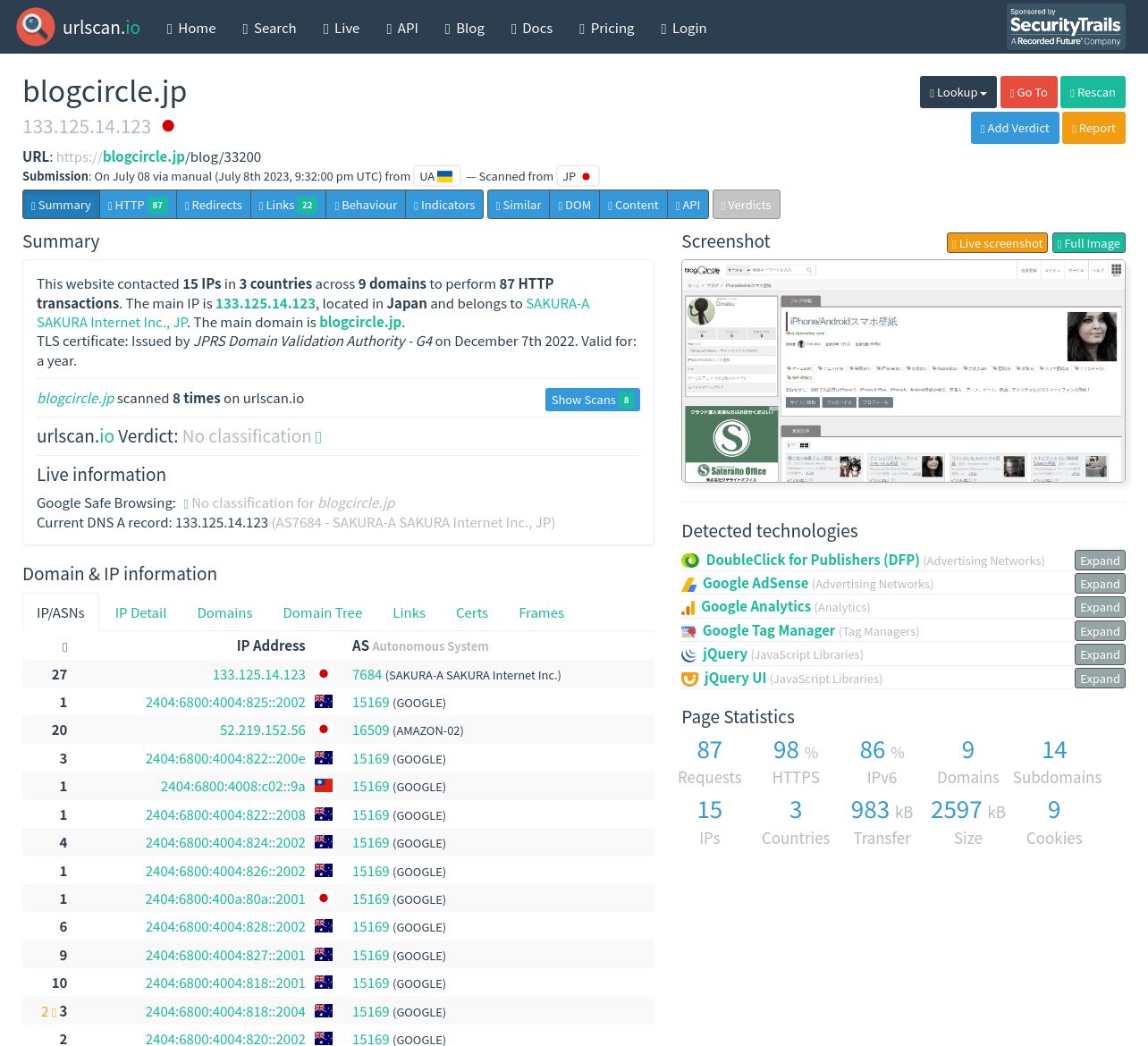Click the Japan flag in 52.219.152.56 row
1148x1046 pixels.
pos(324,730)
